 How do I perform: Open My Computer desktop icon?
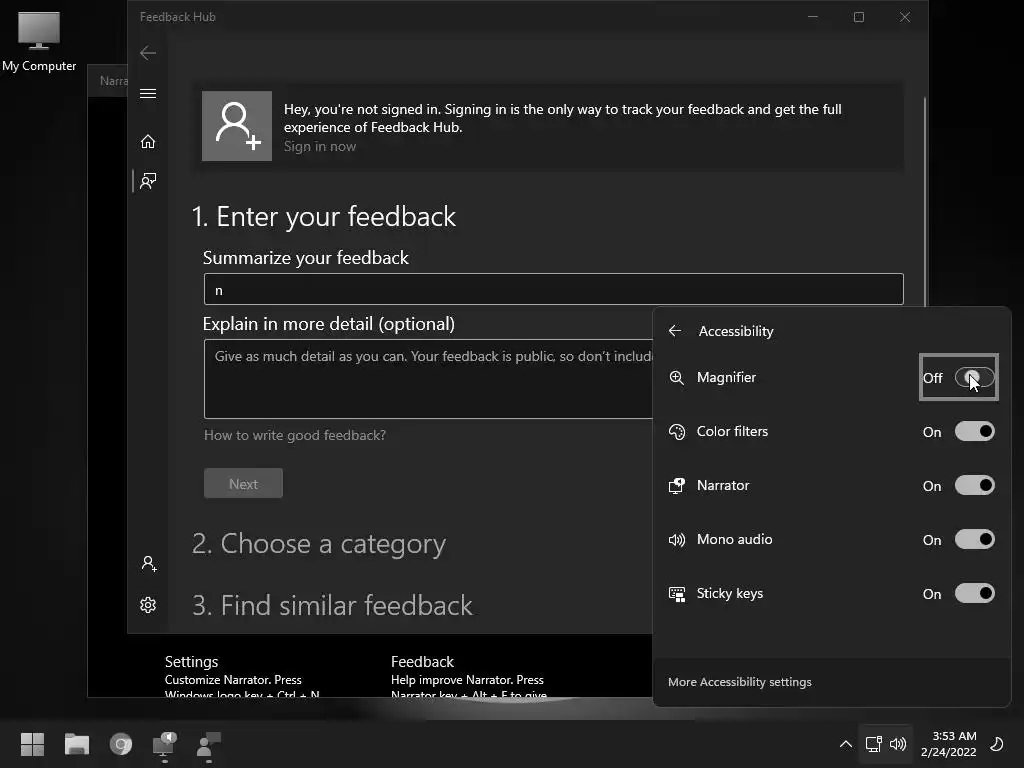(39, 40)
